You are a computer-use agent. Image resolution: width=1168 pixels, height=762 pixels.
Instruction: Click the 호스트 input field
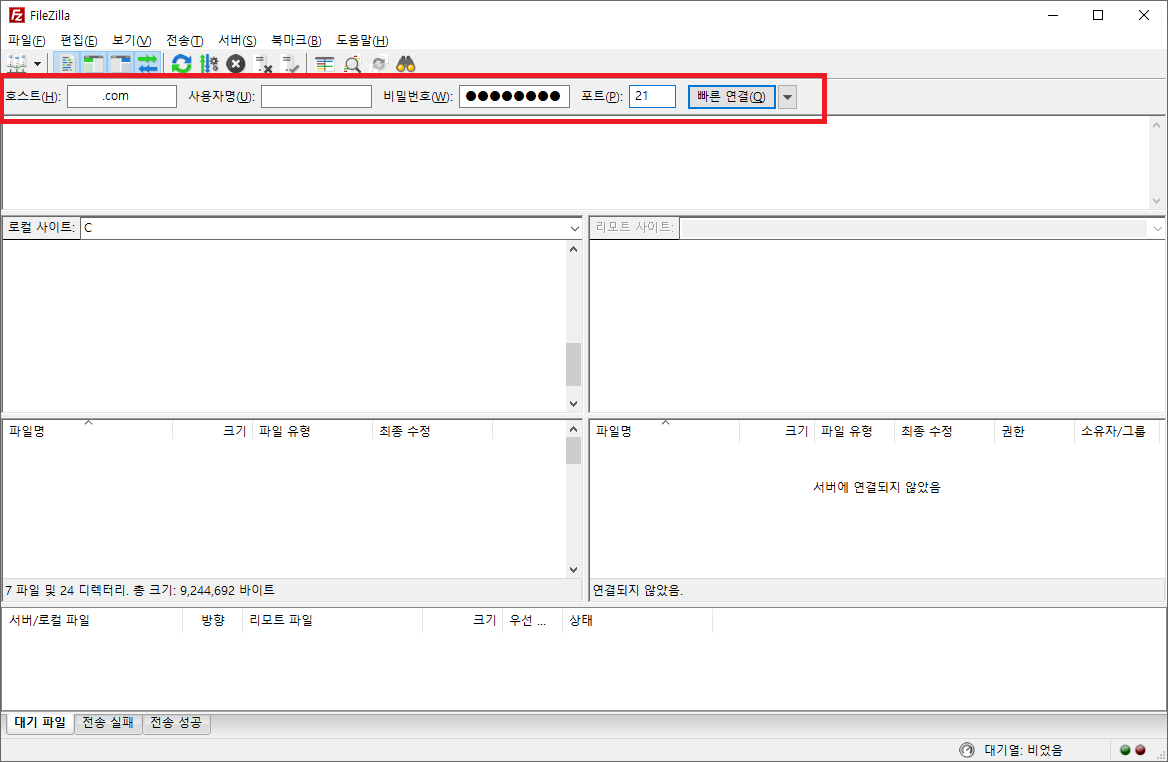(122, 96)
